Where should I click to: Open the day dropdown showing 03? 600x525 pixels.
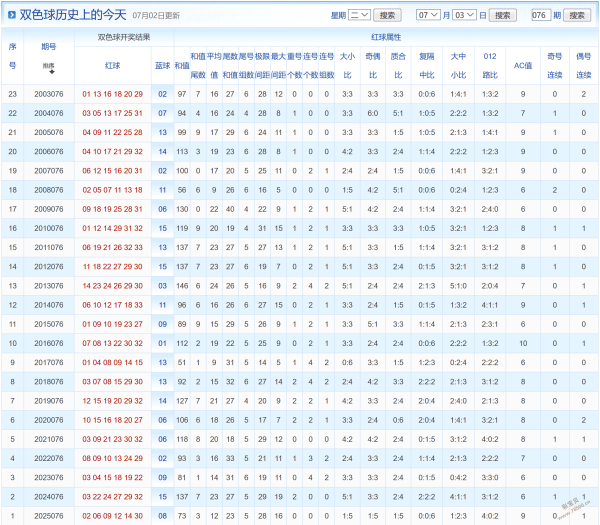465,15
